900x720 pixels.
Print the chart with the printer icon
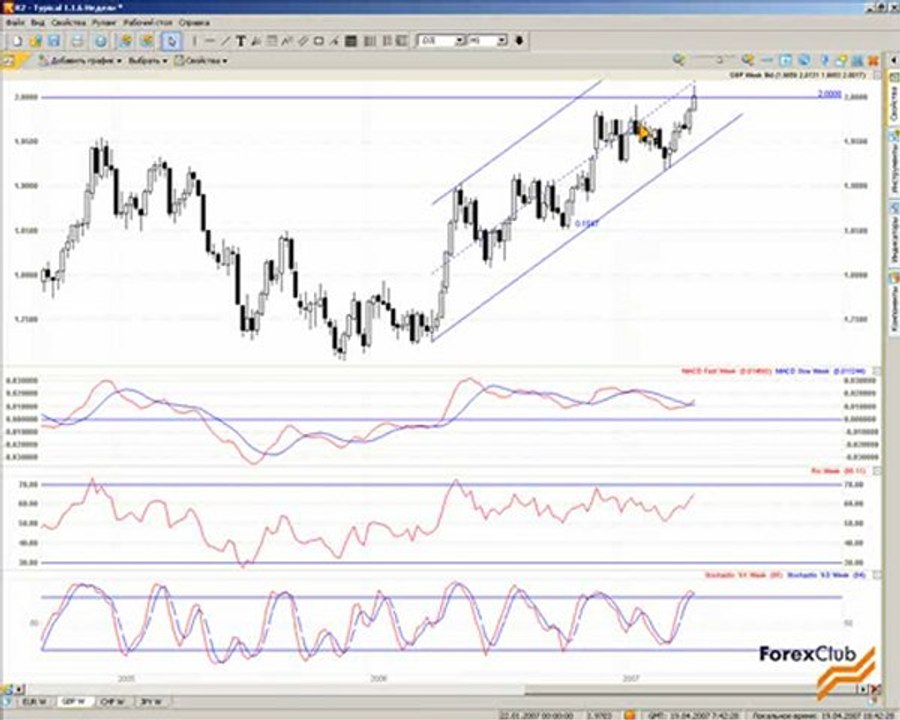click(77, 41)
